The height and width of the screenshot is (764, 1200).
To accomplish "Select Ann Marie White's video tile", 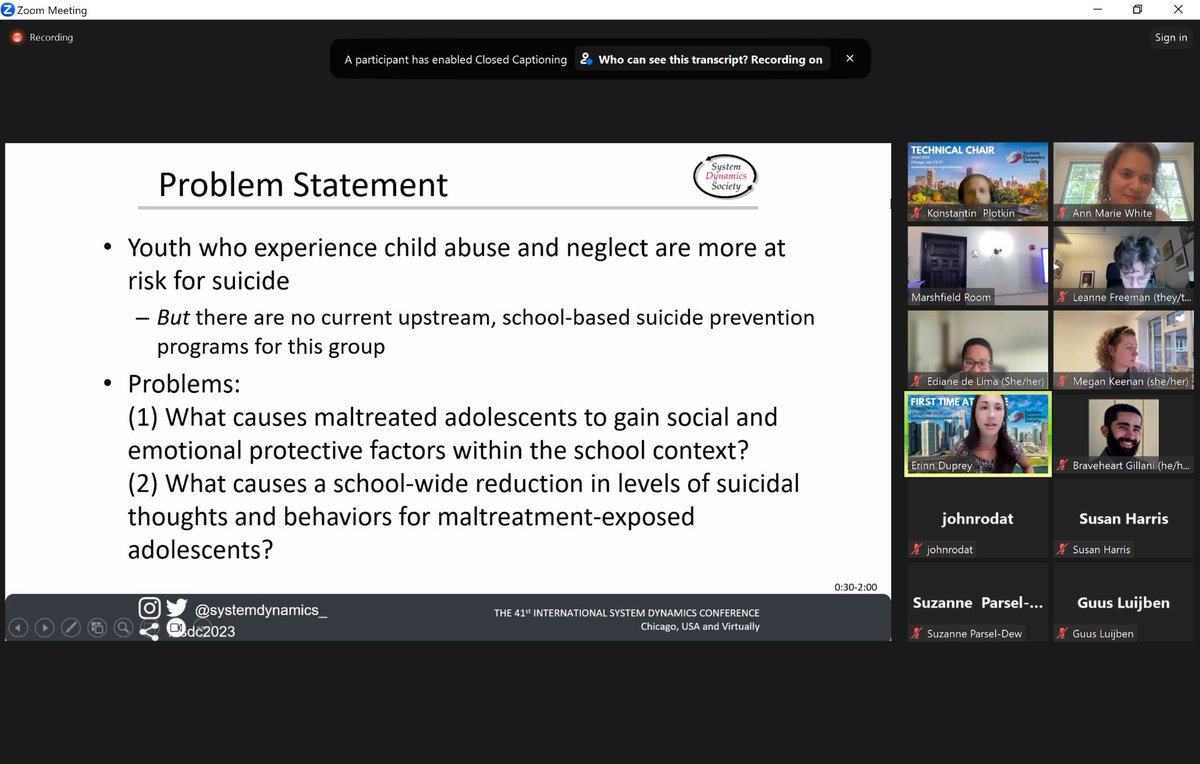I will 1123,182.
